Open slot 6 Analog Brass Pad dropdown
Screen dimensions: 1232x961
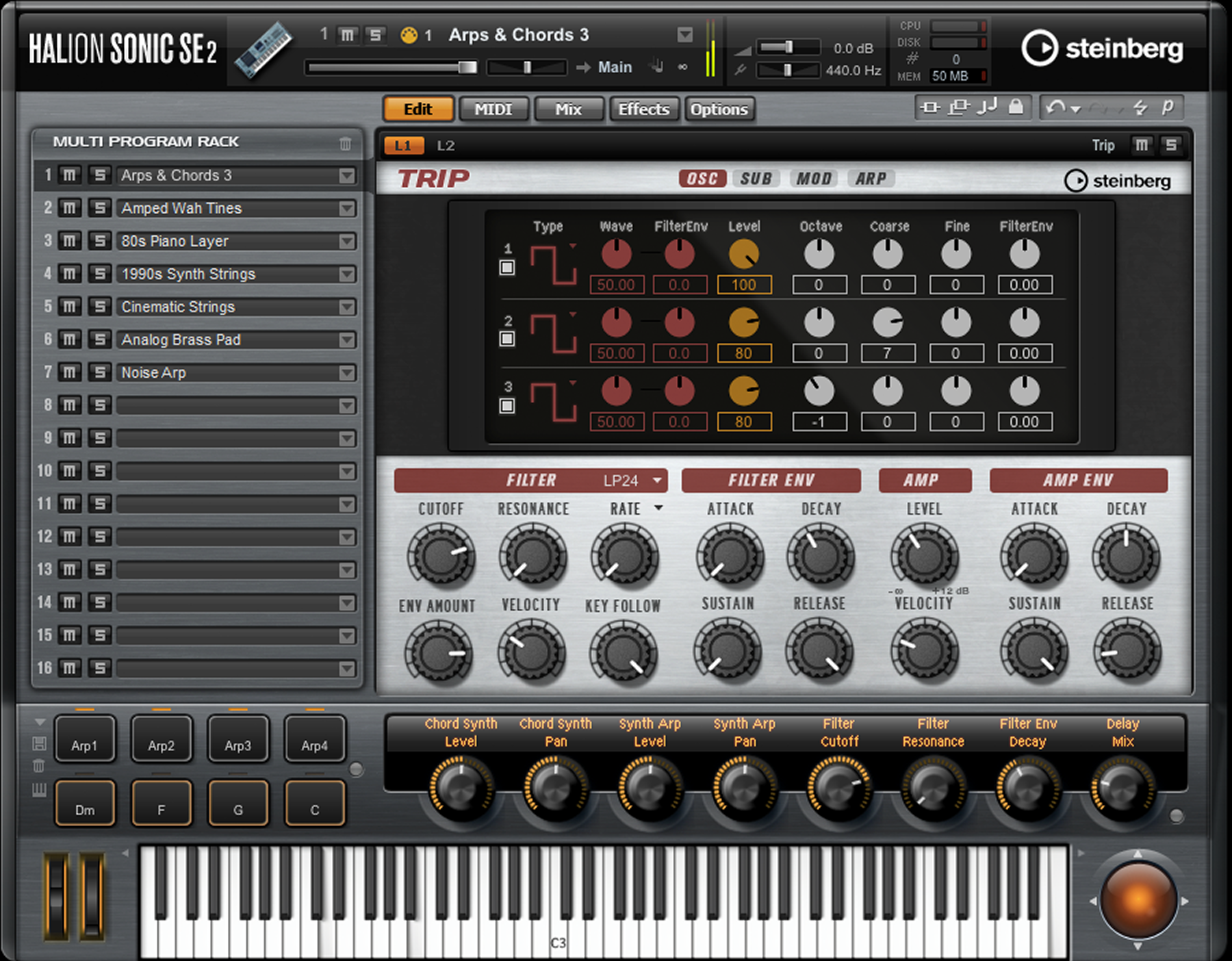click(347, 340)
